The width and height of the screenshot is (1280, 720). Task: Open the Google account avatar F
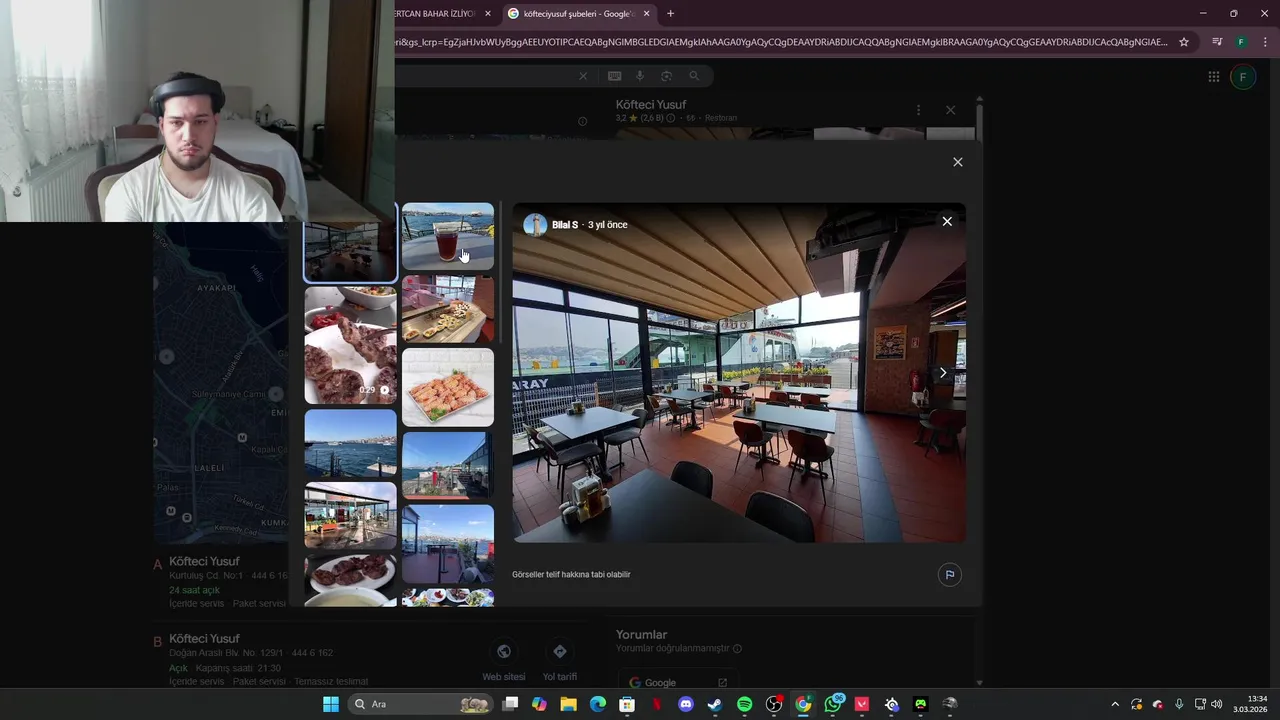(1243, 77)
